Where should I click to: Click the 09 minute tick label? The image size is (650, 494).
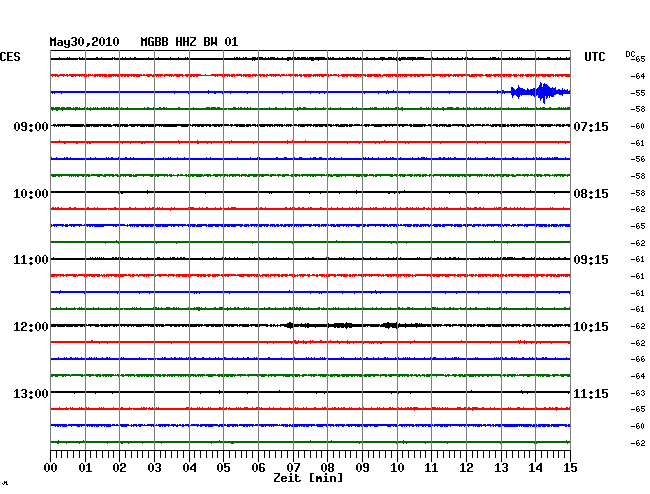tap(362, 467)
